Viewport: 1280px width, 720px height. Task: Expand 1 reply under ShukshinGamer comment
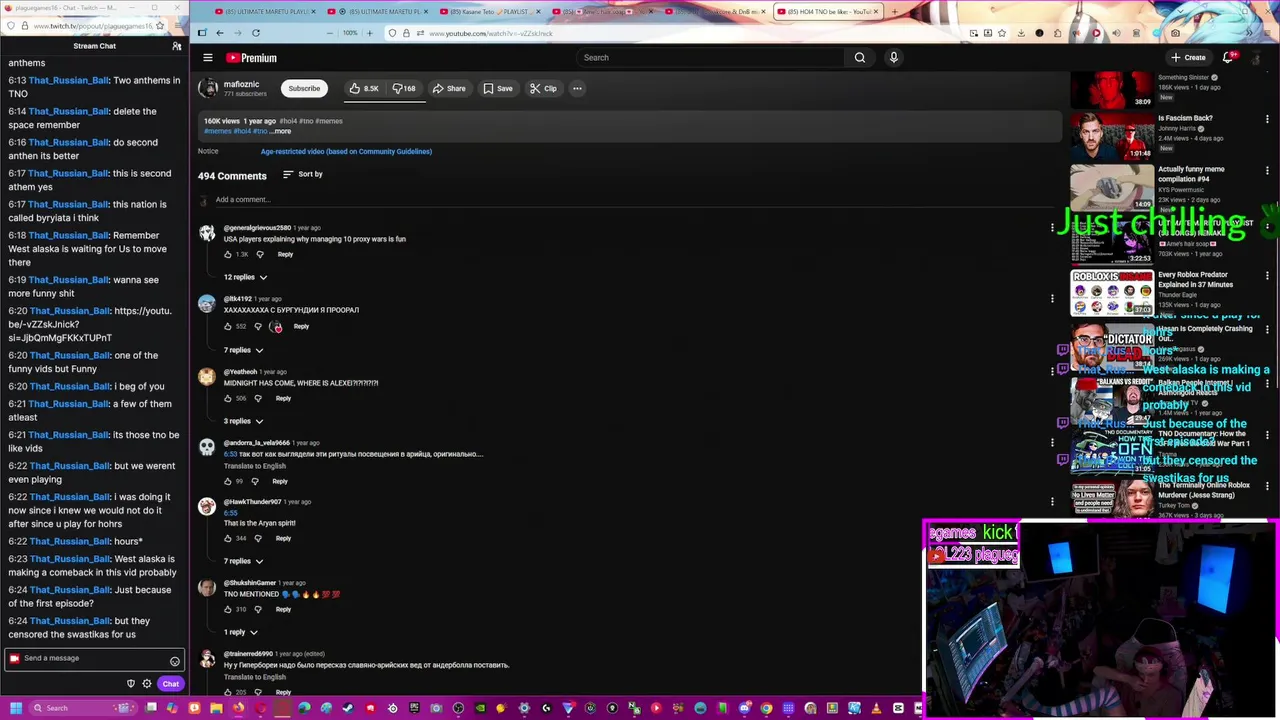click(240, 632)
